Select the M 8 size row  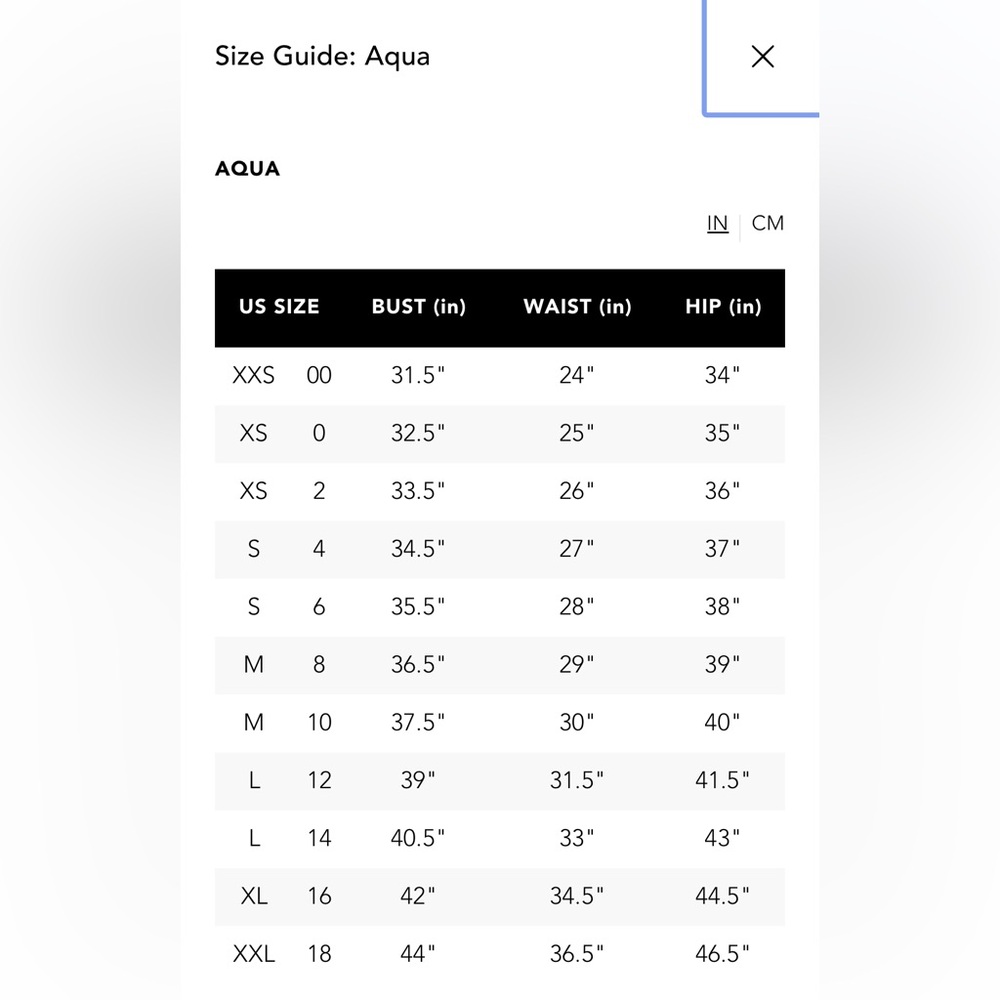499,665
